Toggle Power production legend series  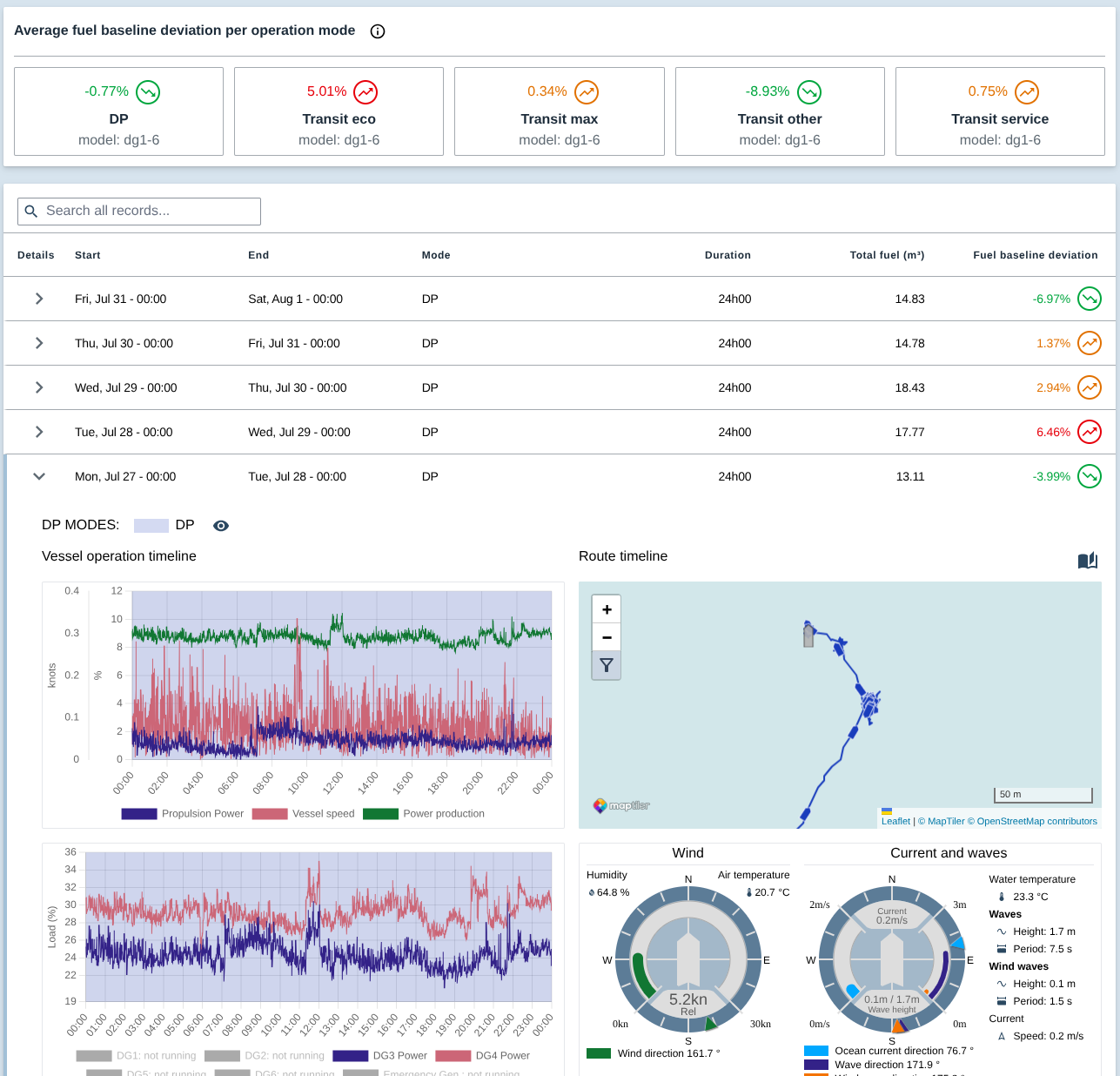point(424,814)
